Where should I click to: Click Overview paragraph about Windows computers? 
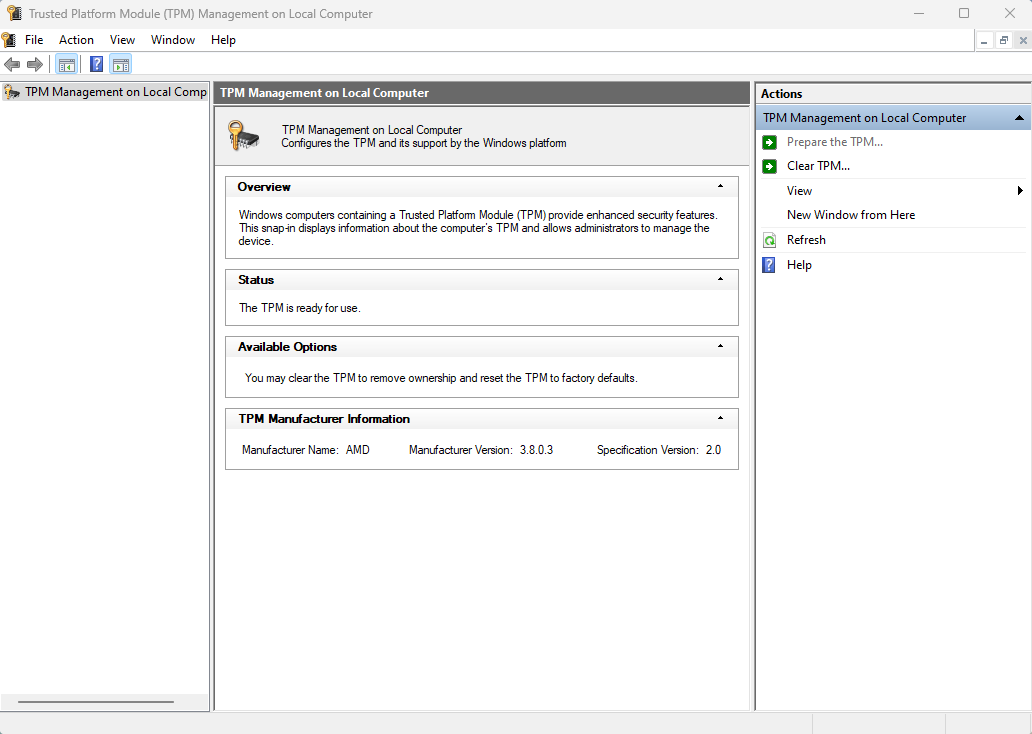tap(478, 228)
